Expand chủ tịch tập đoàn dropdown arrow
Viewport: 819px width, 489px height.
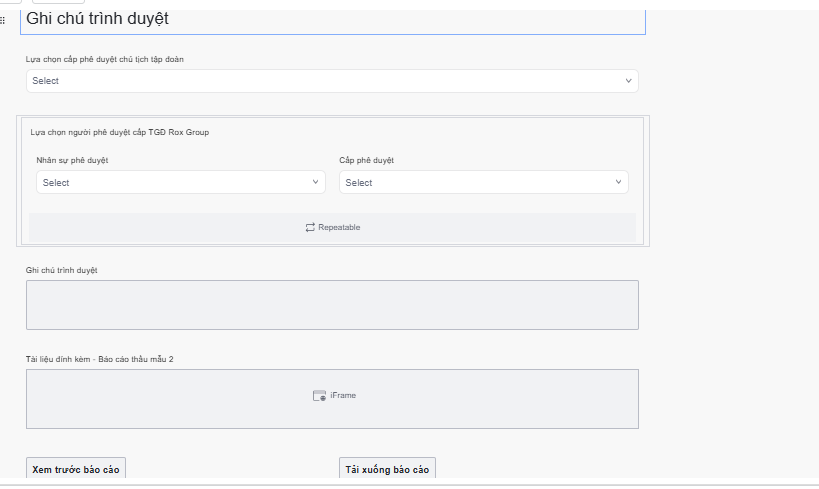pyautogui.click(x=628, y=81)
